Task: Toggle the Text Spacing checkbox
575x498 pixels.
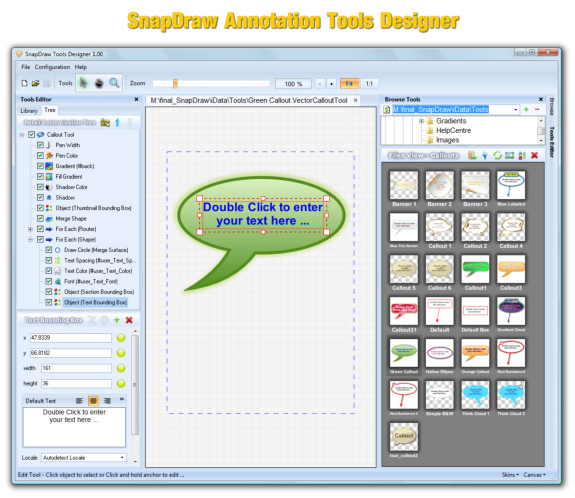Action: click(48, 260)
